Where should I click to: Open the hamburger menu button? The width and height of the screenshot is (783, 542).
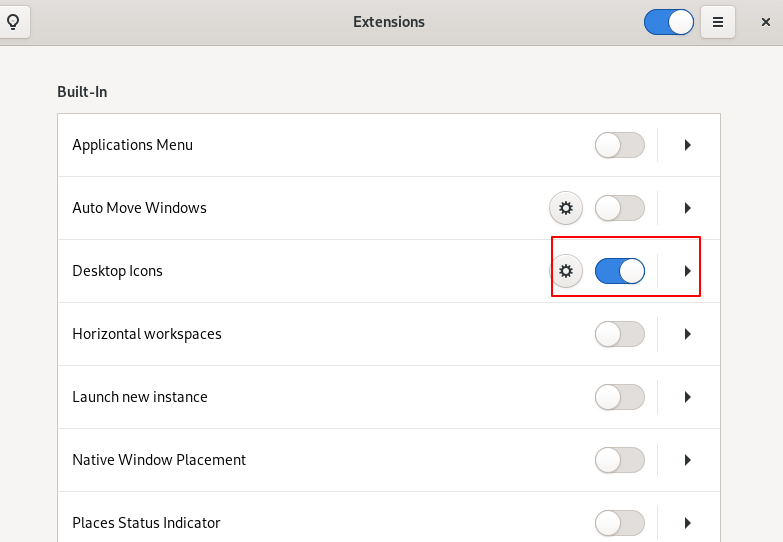(718, 22)
